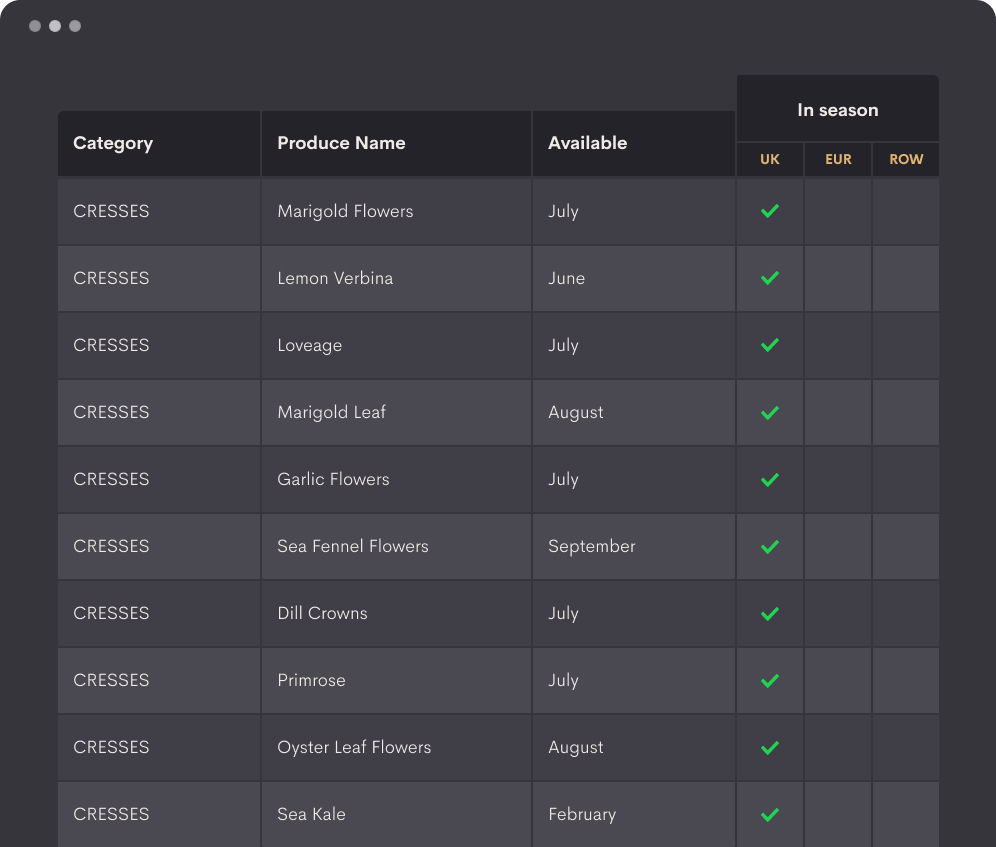
Task: Toggle the empty EUR cell for Marigold Flowers
Action: pyautogui.click(x=838, y=211)
